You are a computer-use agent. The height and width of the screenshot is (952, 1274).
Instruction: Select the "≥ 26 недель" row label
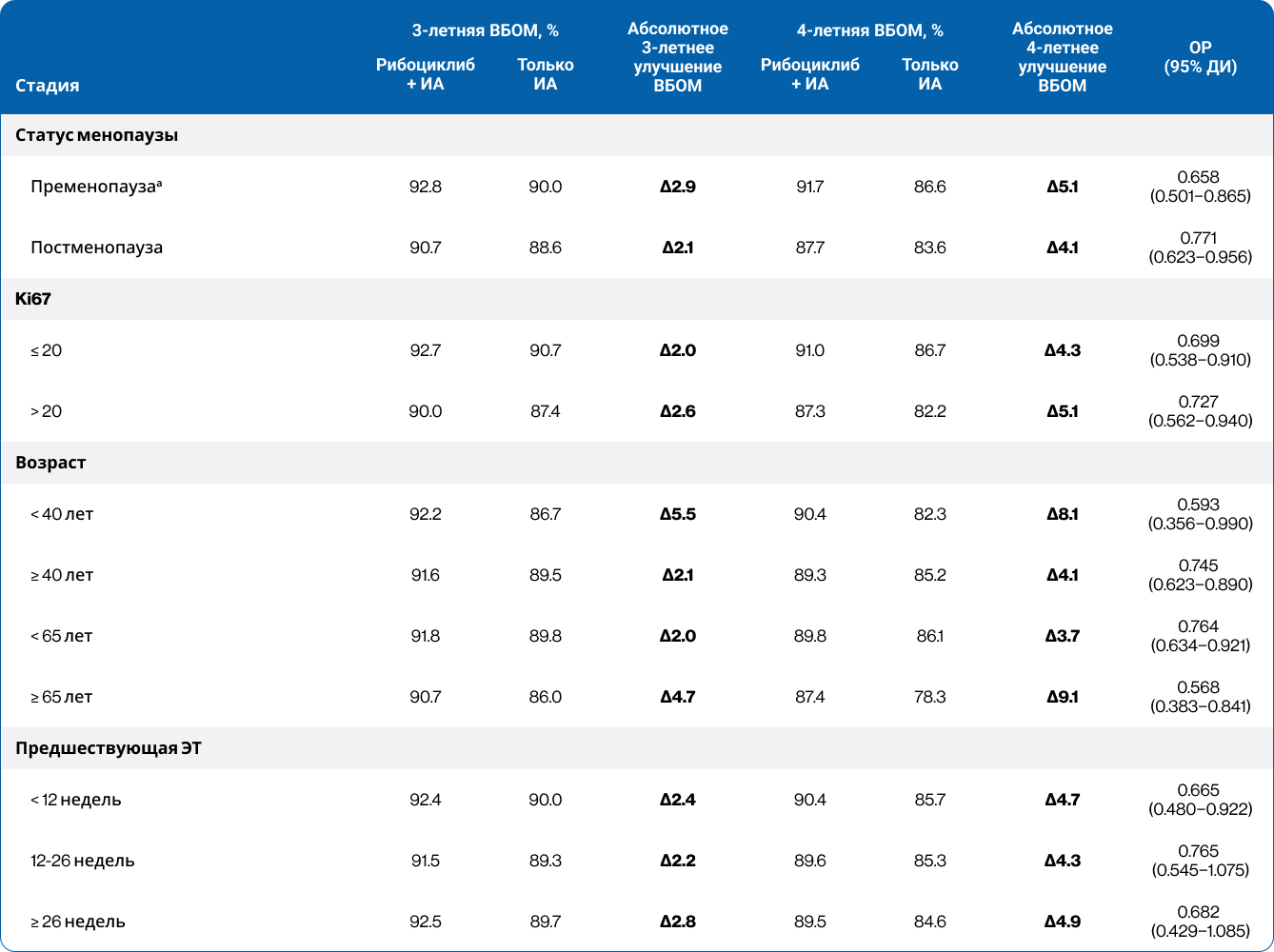(77, 922)
